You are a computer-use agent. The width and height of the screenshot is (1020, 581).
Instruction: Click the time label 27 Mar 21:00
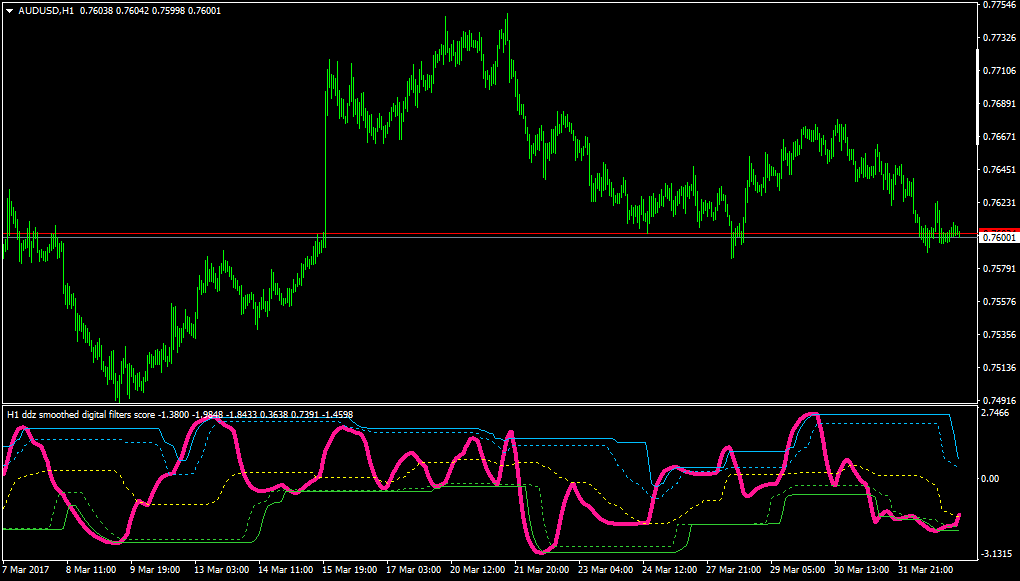pyautogui.click(x=732, y=569)
